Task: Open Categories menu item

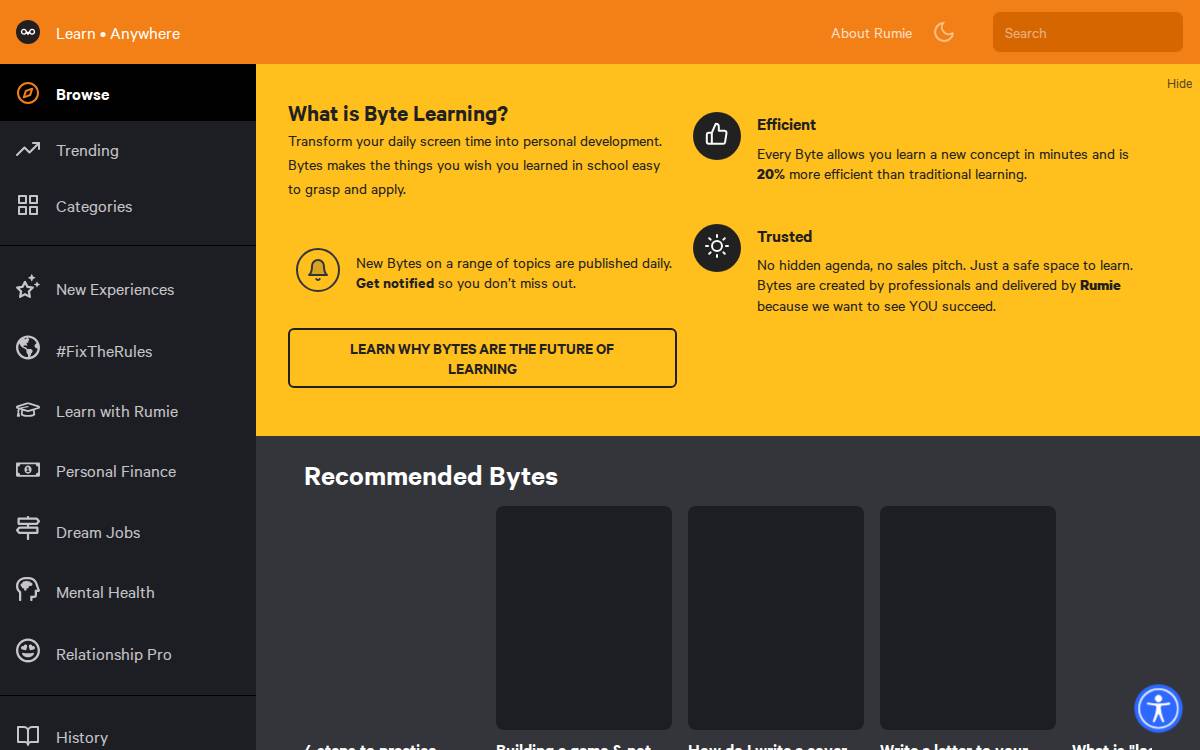Action: tap(128, 206)
